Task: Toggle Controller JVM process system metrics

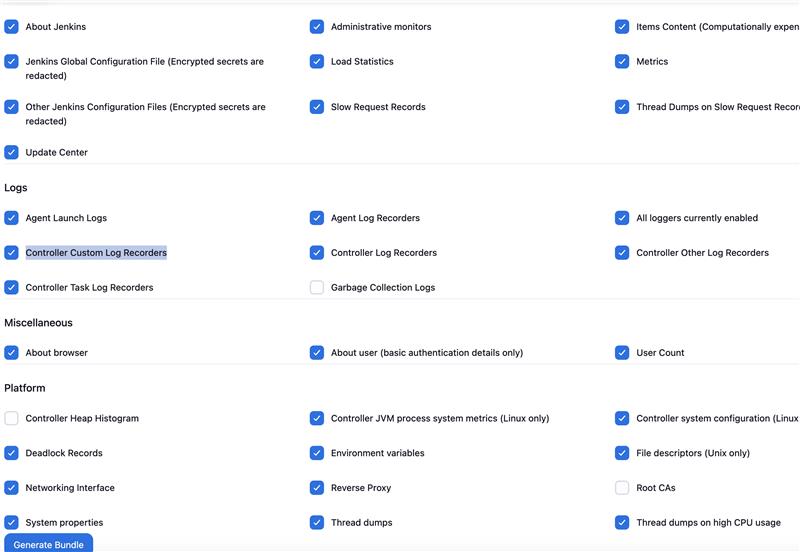Action: pos(317,418)
